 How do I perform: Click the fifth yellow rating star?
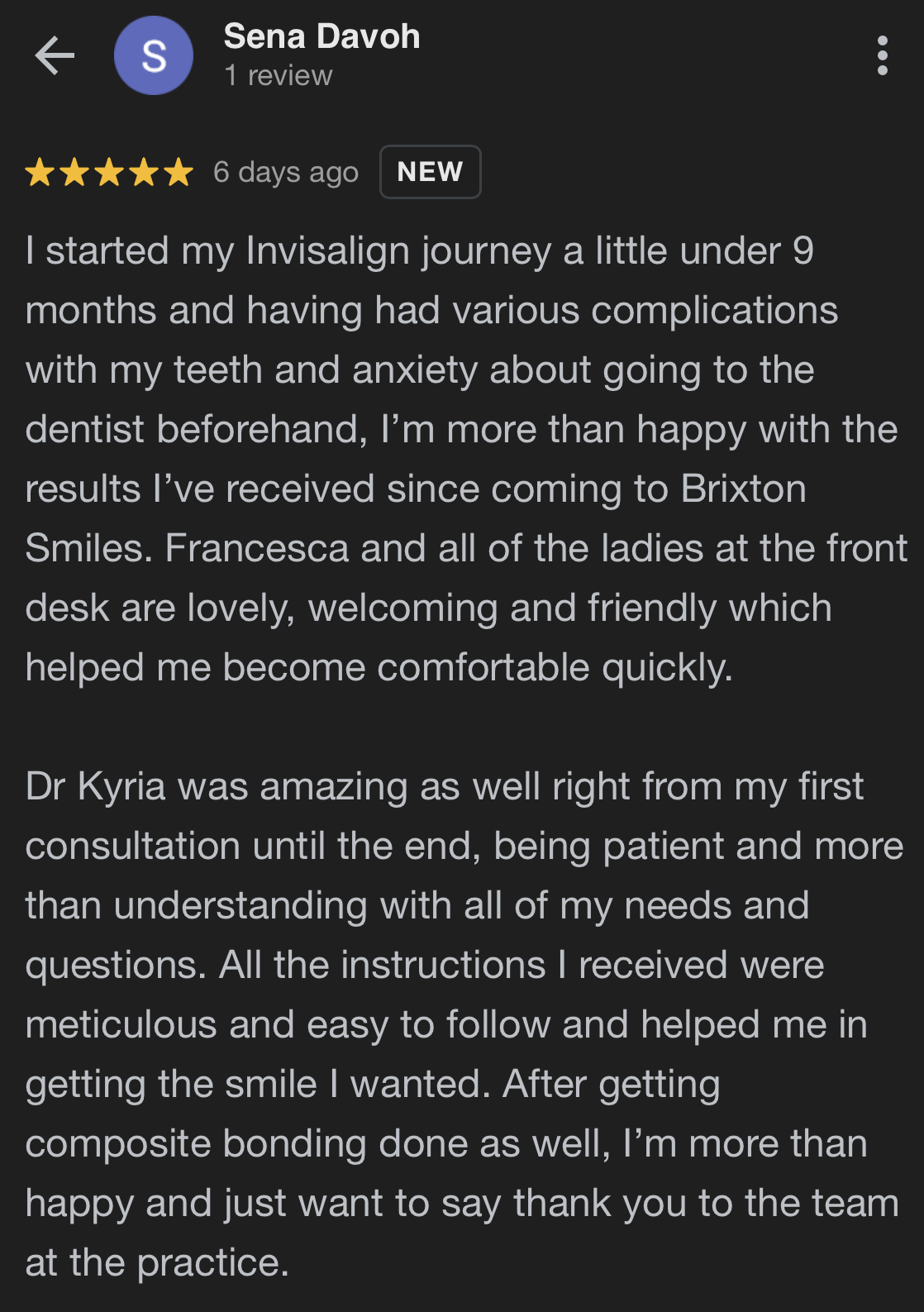pyautogui.click(x=179, y=173)
